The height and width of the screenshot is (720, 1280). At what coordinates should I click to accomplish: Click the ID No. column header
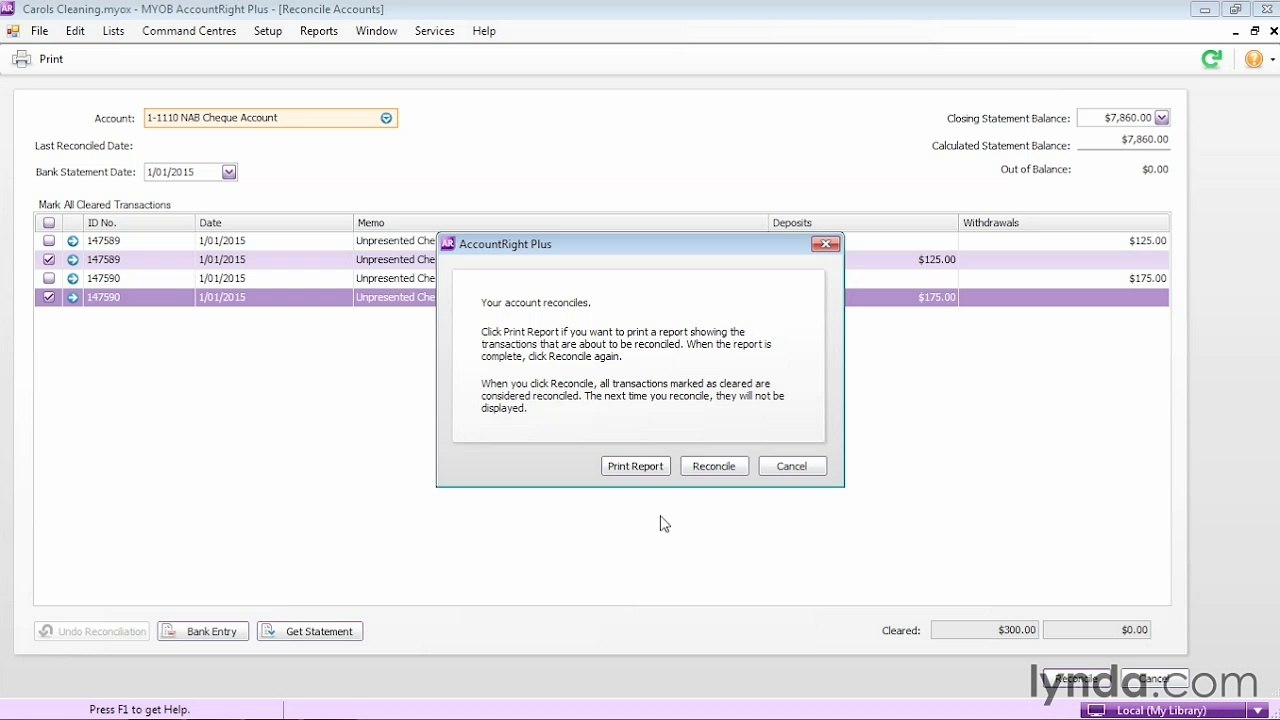point(139,223)
